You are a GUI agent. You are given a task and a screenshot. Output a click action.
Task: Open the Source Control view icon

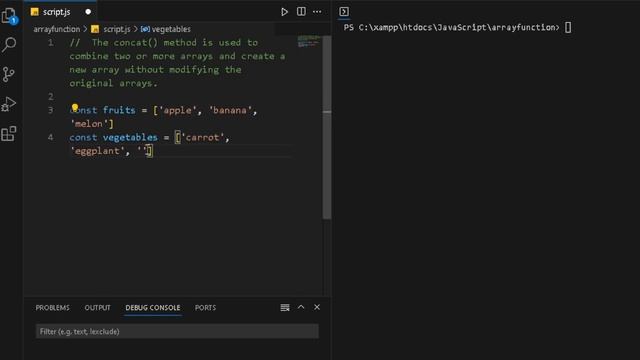(9, 74)
